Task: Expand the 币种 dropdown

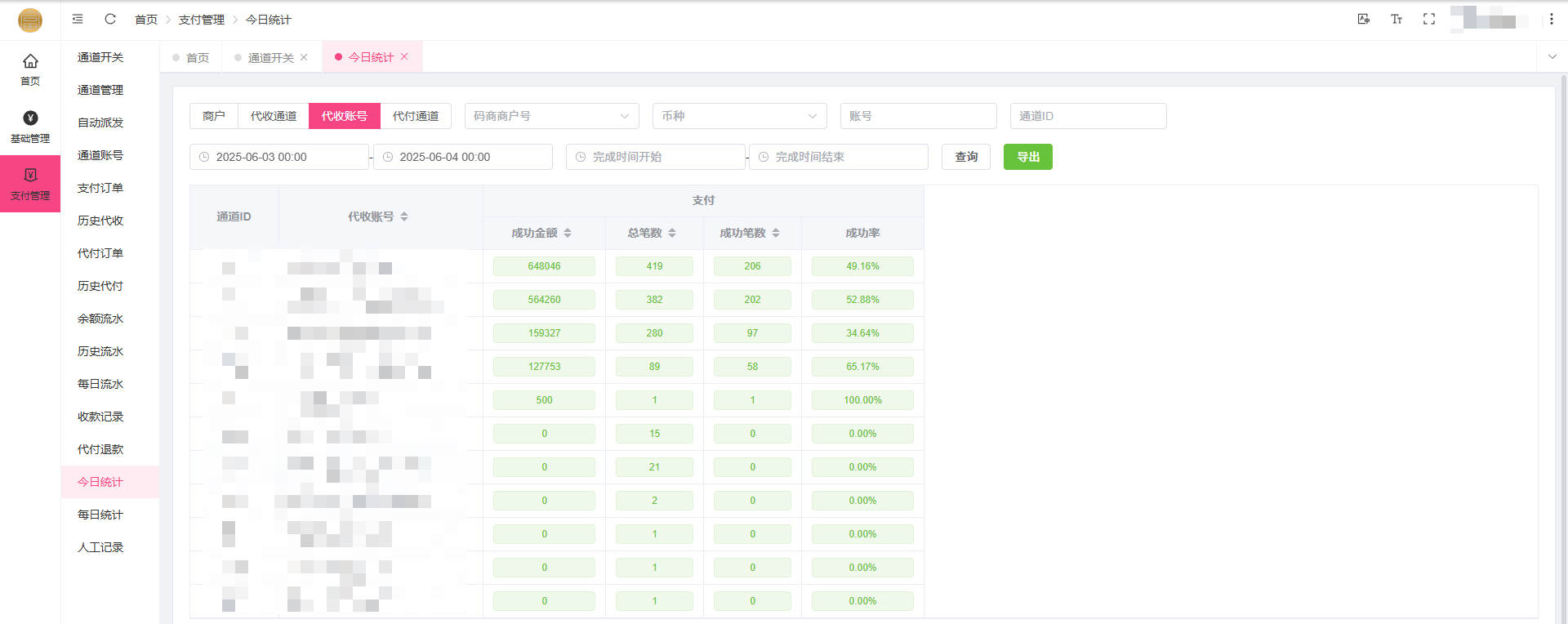Action: (x=739, y=116)
